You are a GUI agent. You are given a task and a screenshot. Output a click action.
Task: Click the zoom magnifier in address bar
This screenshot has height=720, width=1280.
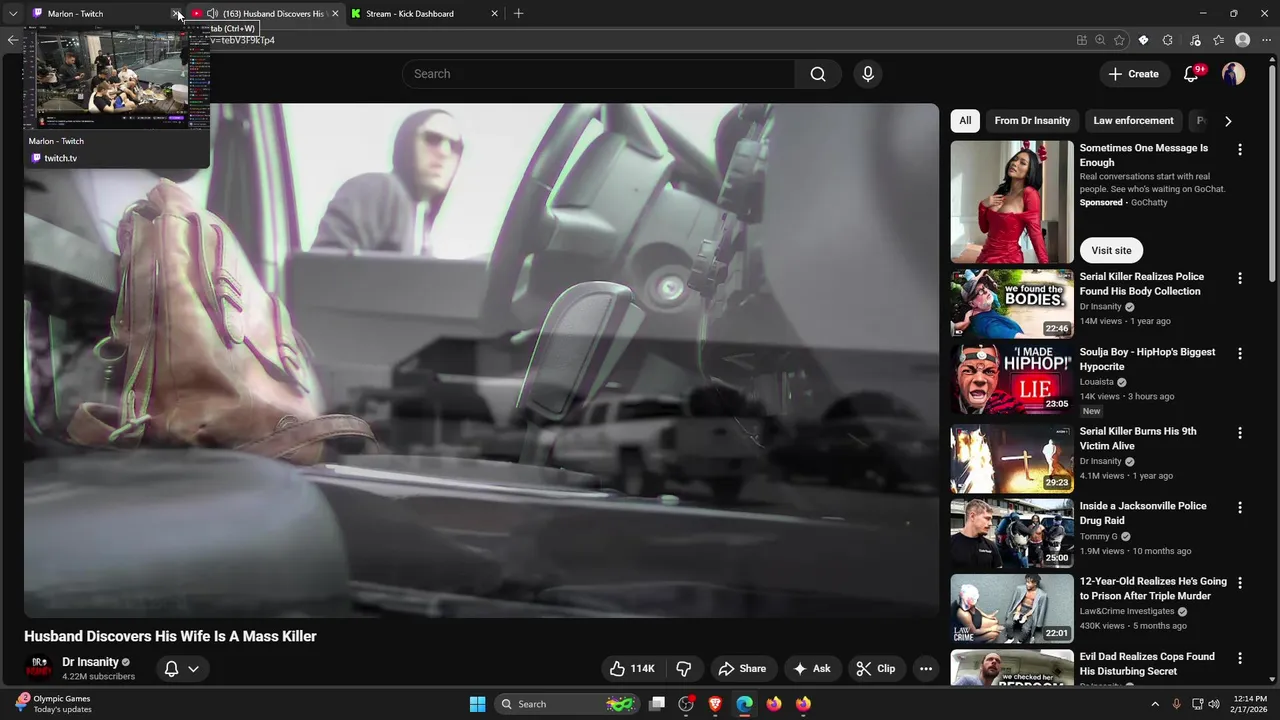tap(1100, 40)
